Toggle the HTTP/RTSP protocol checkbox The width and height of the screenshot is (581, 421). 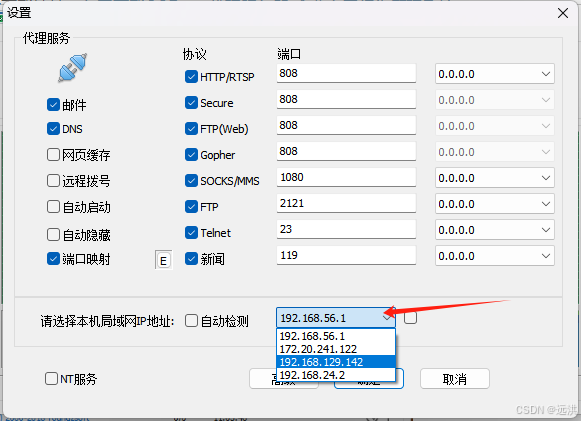point(191,77)
